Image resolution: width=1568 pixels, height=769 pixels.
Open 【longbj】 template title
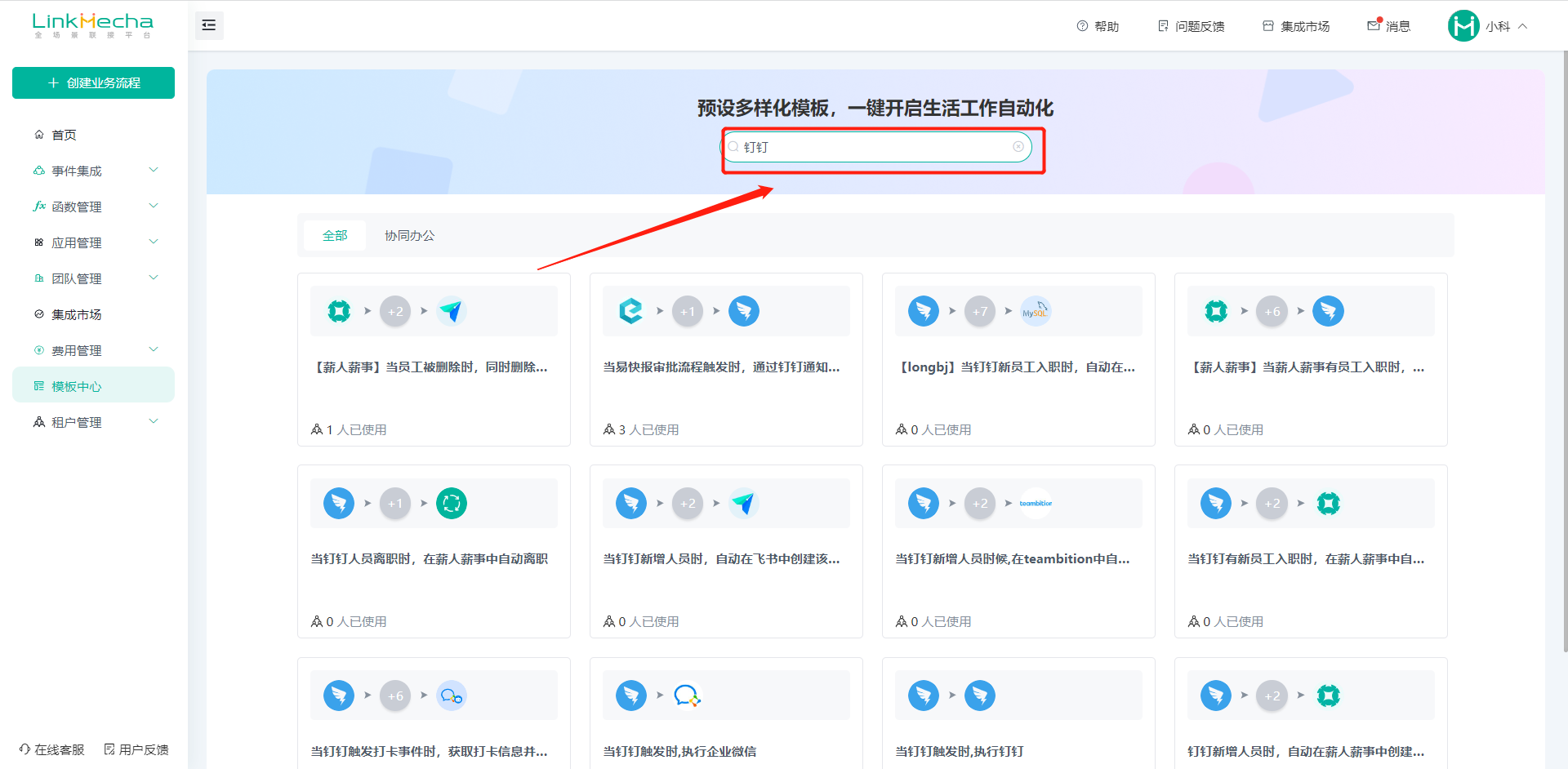coord(1015,367)
